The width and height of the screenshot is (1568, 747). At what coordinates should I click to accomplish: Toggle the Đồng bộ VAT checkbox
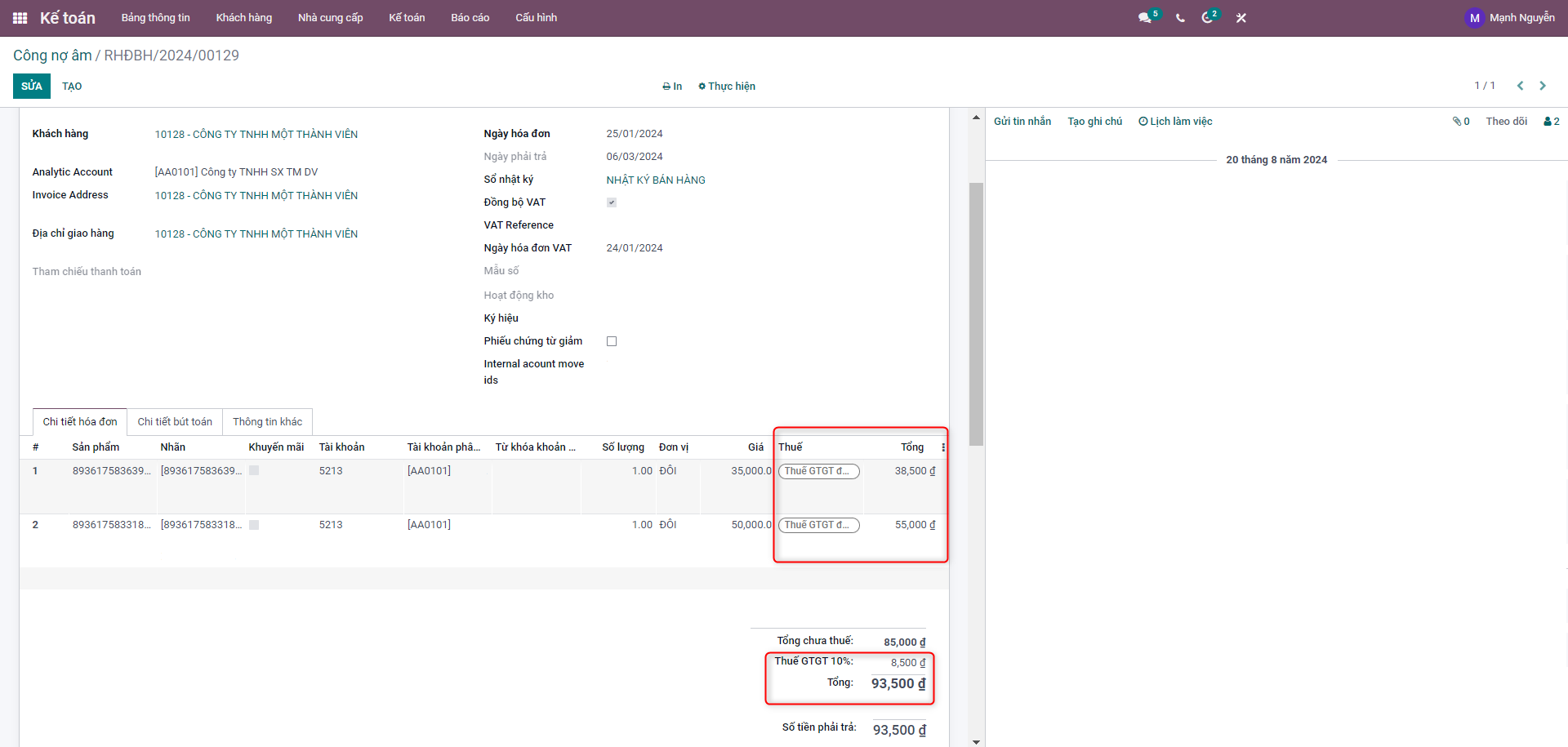coord(612,202)
